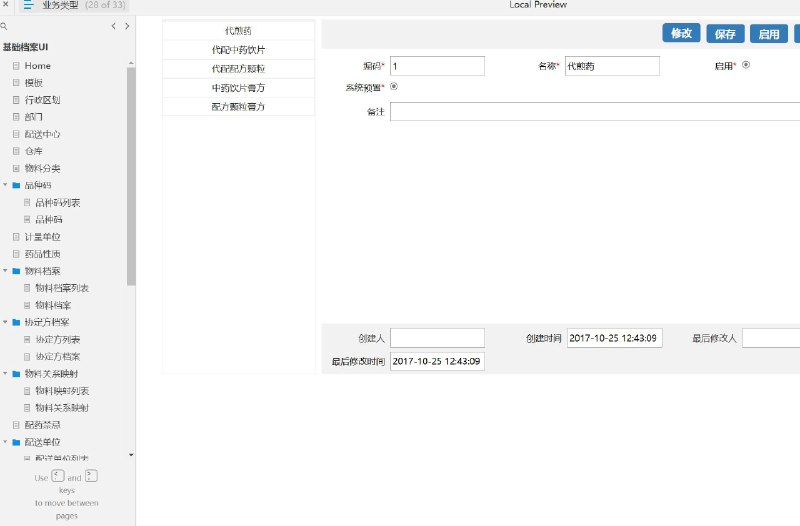
Task: Collapse the 品种码 folder triangle
Action: point(5,185)
